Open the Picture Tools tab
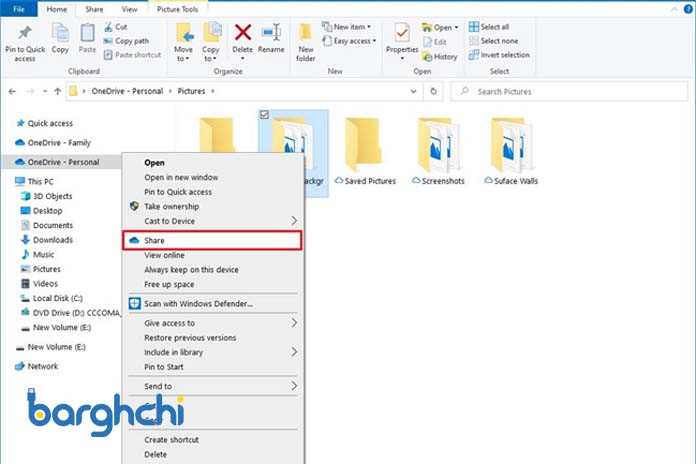 pos(177,9)
